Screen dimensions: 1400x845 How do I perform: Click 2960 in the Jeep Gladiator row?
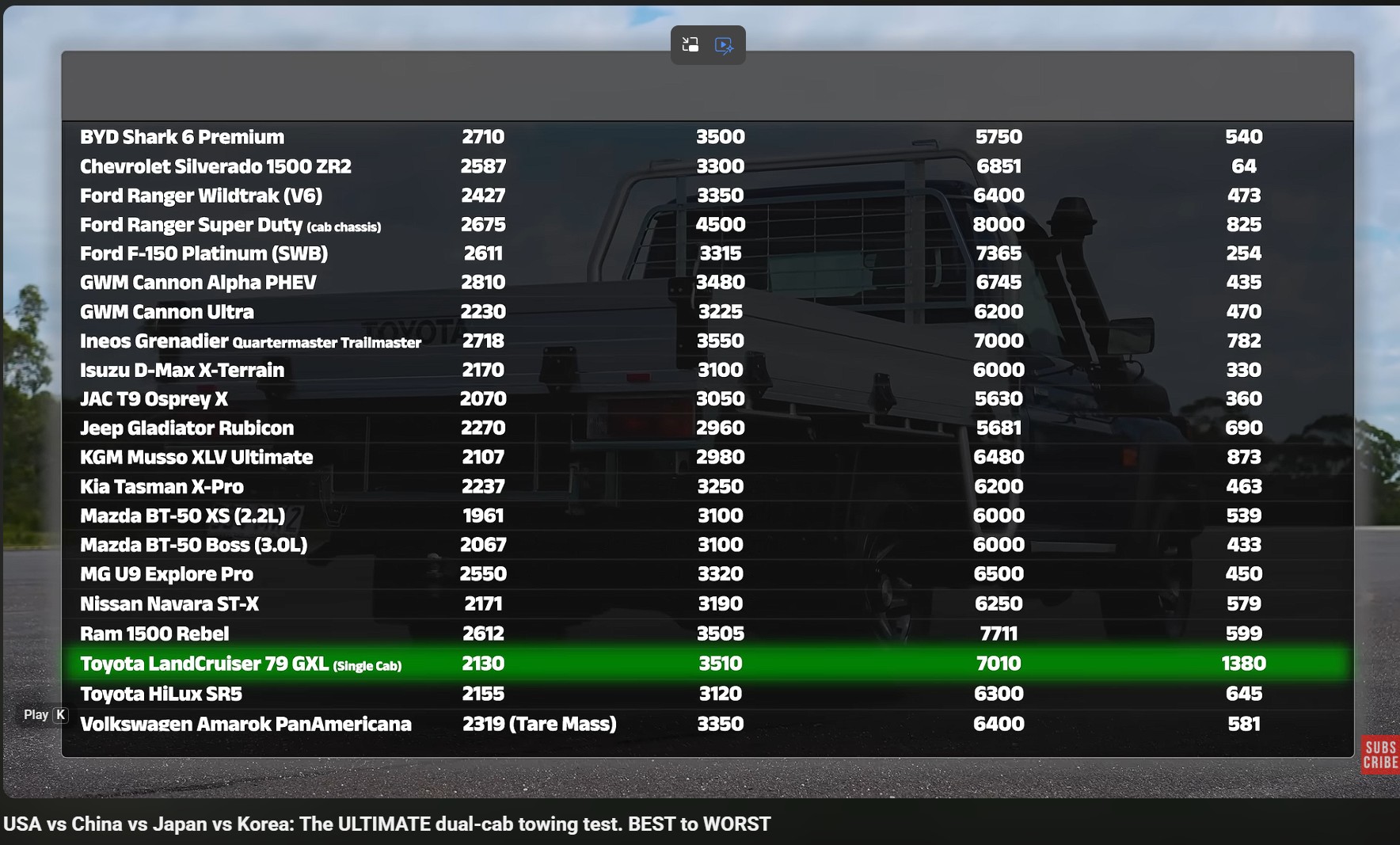click(721, 428)
